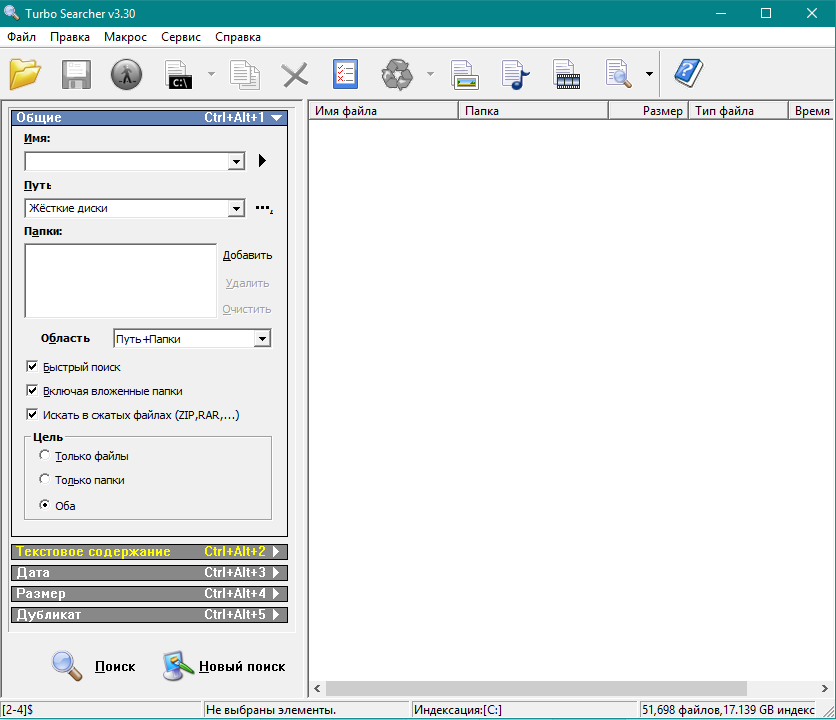Expand the Текстовое содержание panel

click(149, 551)
